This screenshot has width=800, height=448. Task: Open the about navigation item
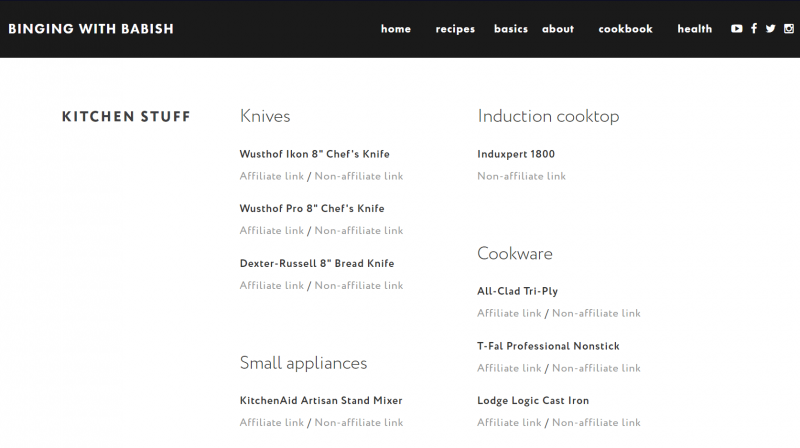[x=558, y=29]
